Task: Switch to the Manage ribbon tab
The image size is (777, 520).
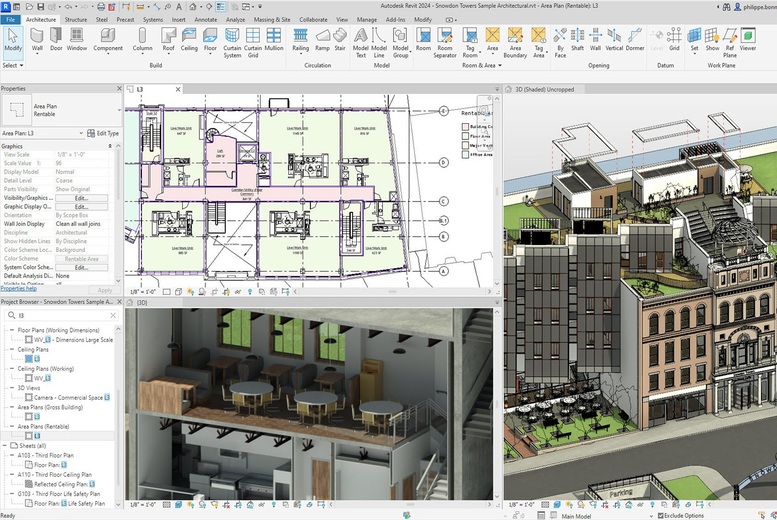Action: (x=367, y=19)
